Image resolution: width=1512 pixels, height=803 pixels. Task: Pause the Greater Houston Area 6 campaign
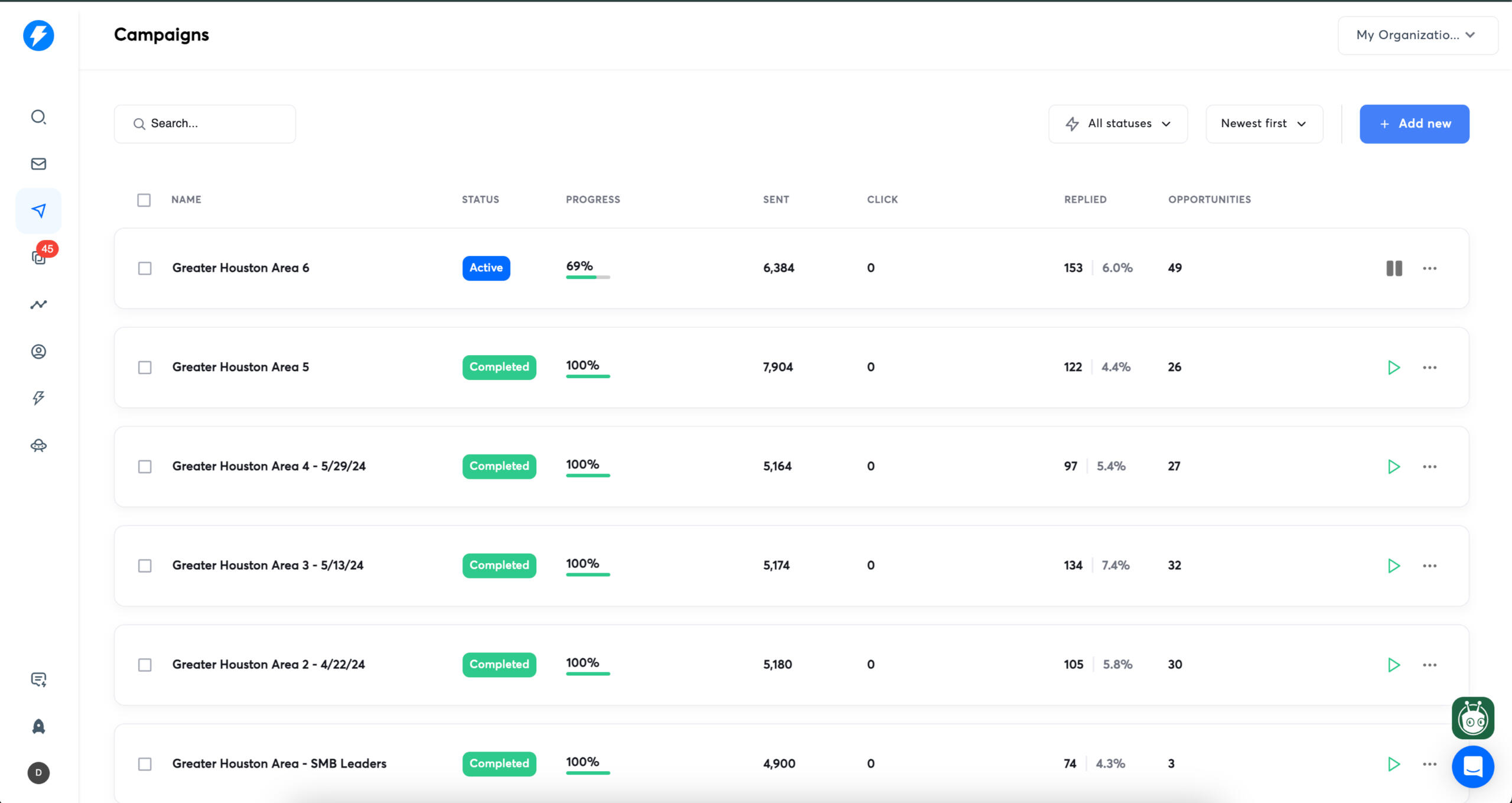(x=1394, y=268)
